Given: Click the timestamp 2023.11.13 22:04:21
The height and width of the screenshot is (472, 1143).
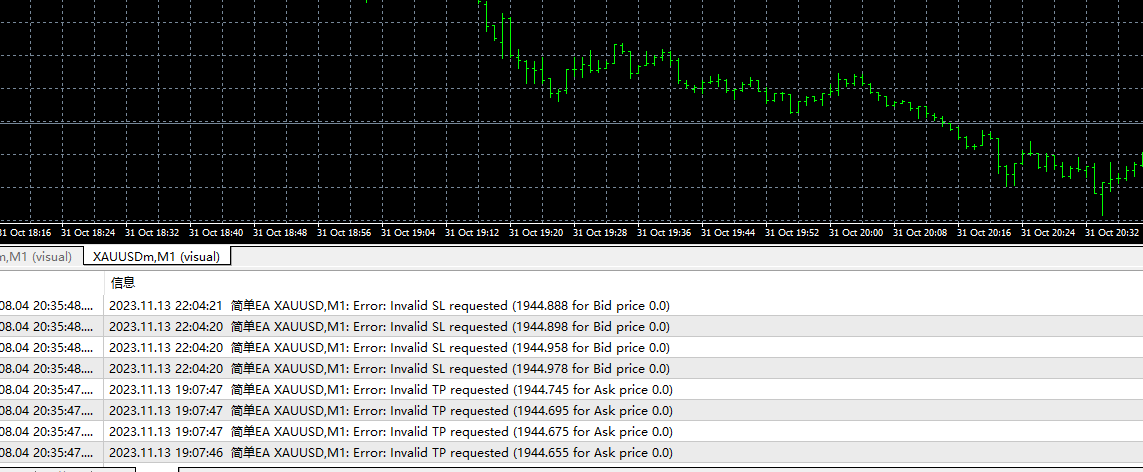Looking at the screenshot, I should coord(166,305).
